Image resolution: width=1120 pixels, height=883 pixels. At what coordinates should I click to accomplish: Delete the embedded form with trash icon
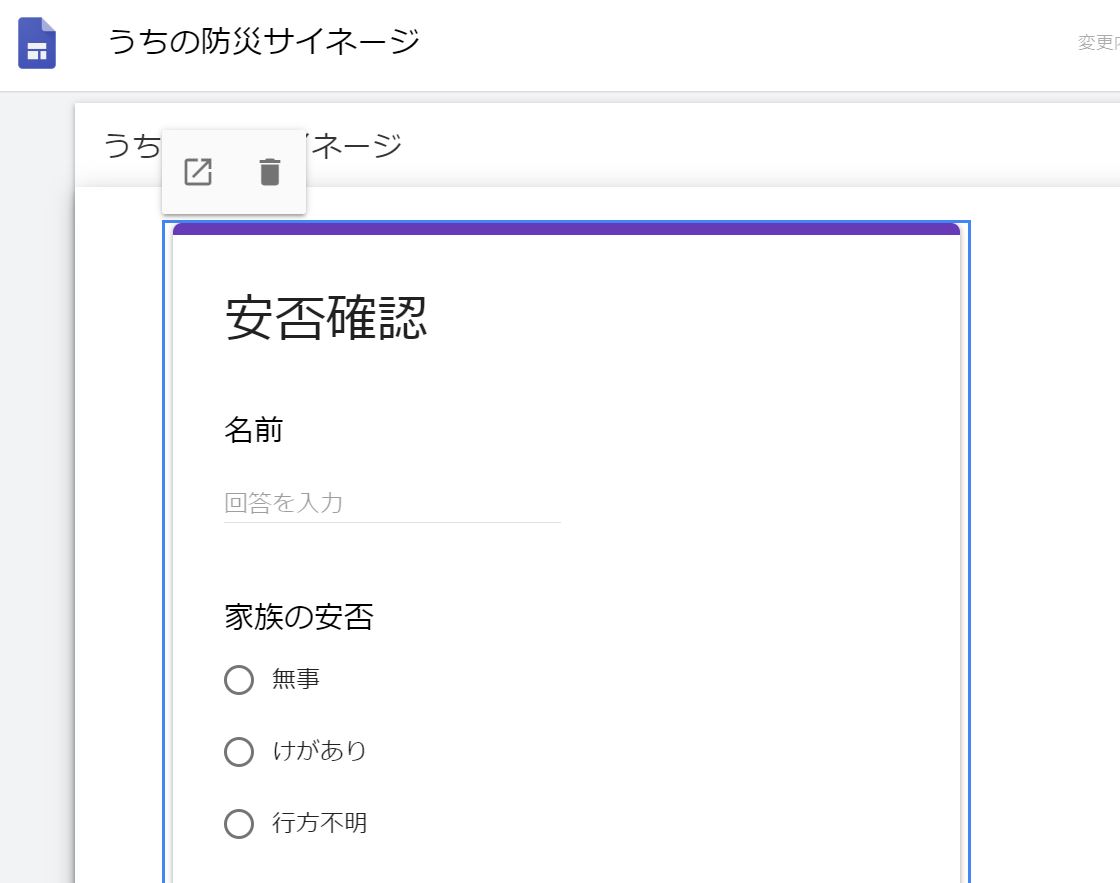point(270,172)
